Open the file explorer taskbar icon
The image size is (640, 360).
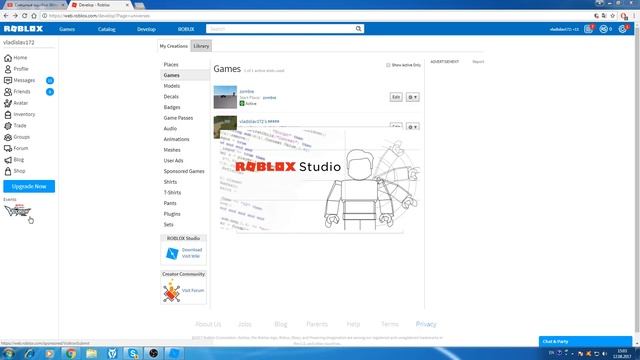point(91,353)
